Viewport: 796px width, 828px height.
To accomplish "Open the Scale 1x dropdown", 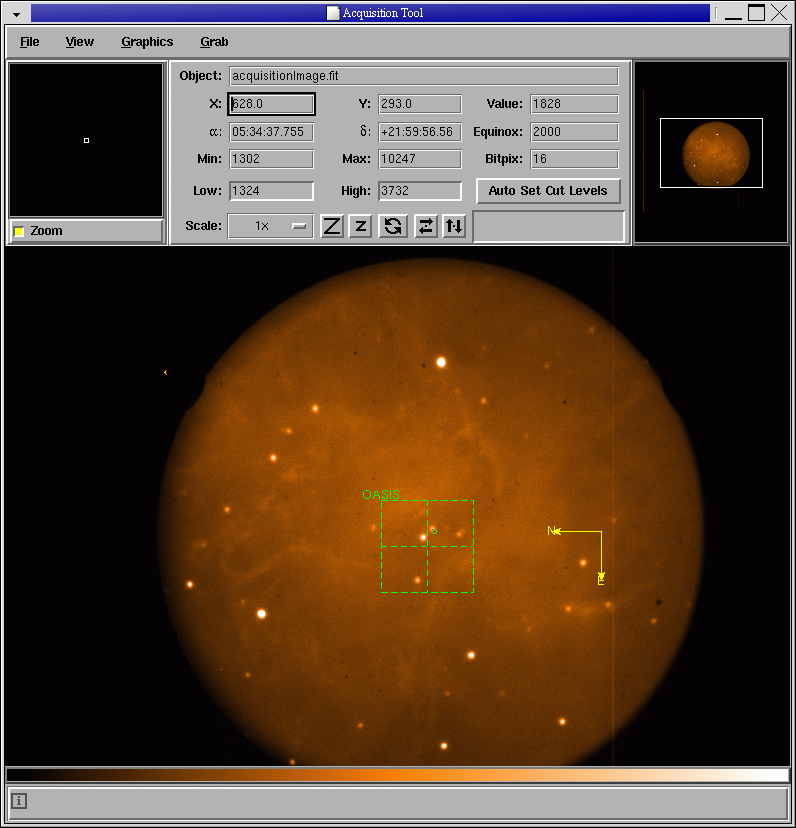I will [270, 226].
